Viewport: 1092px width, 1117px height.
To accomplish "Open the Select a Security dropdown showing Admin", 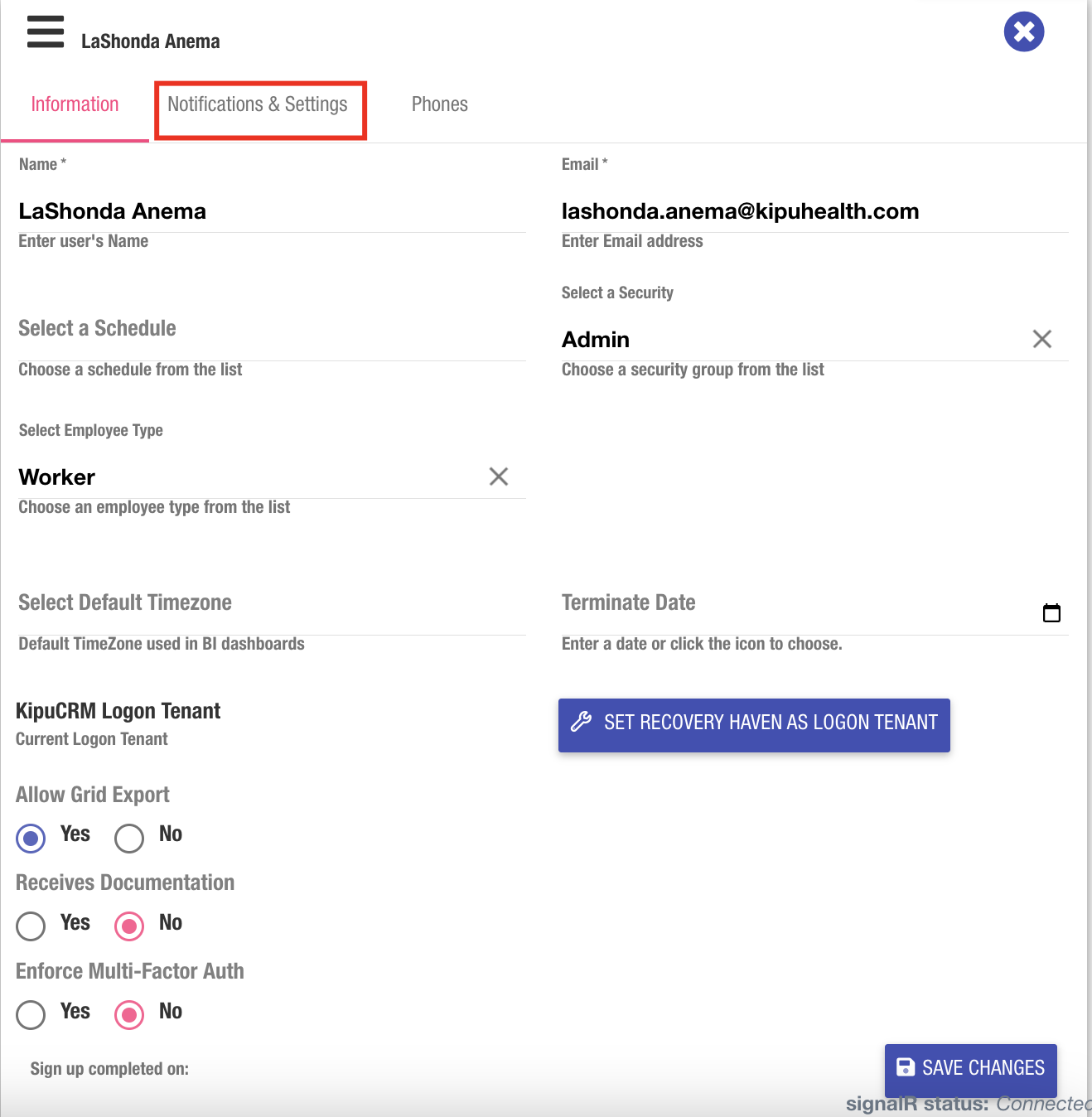I will click(787, 340).
